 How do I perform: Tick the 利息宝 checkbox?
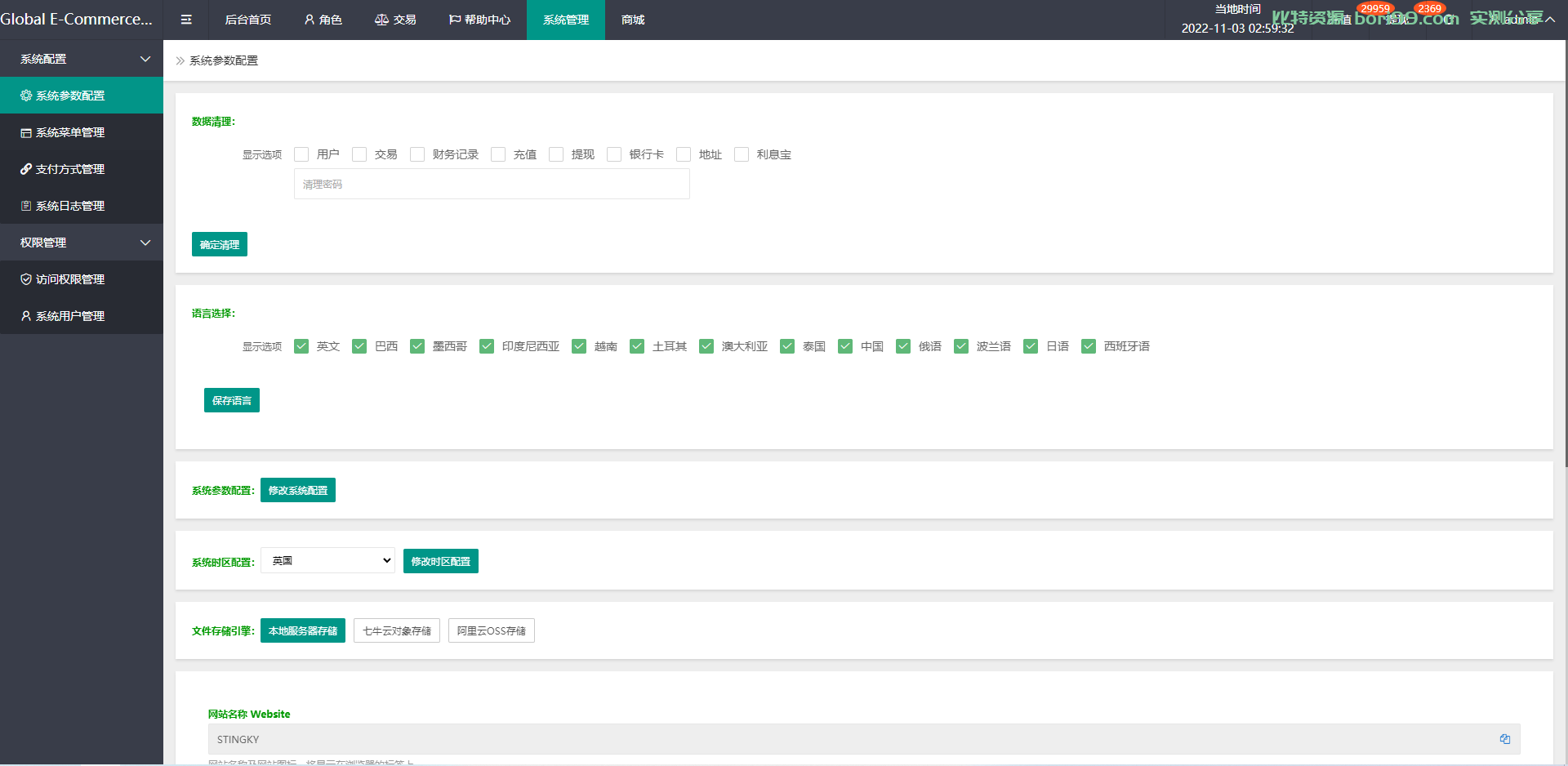(742, 154)
